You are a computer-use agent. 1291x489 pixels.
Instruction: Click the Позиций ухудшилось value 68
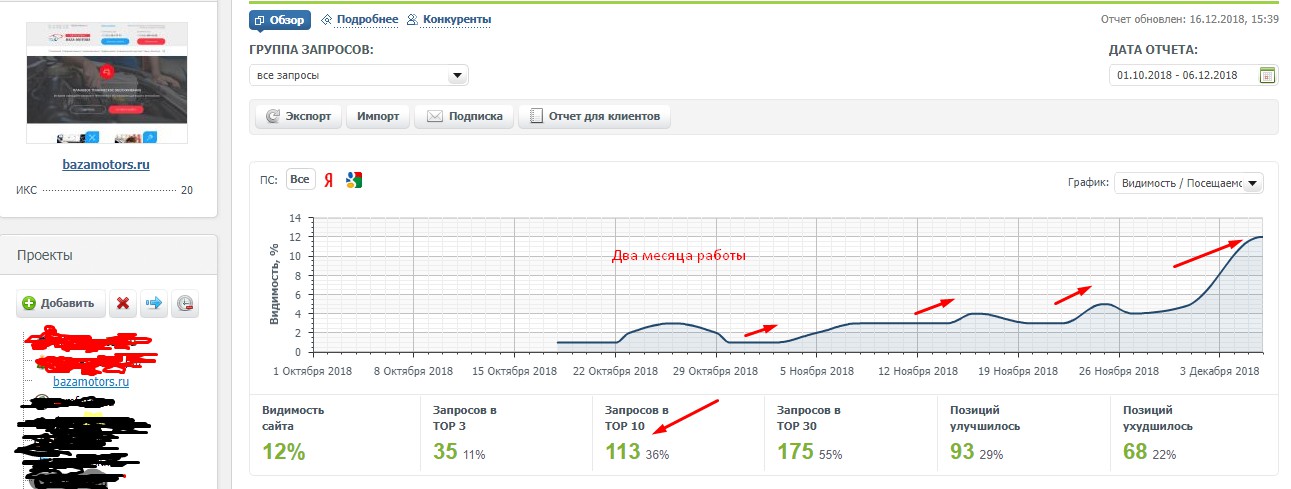[1135, 452]
